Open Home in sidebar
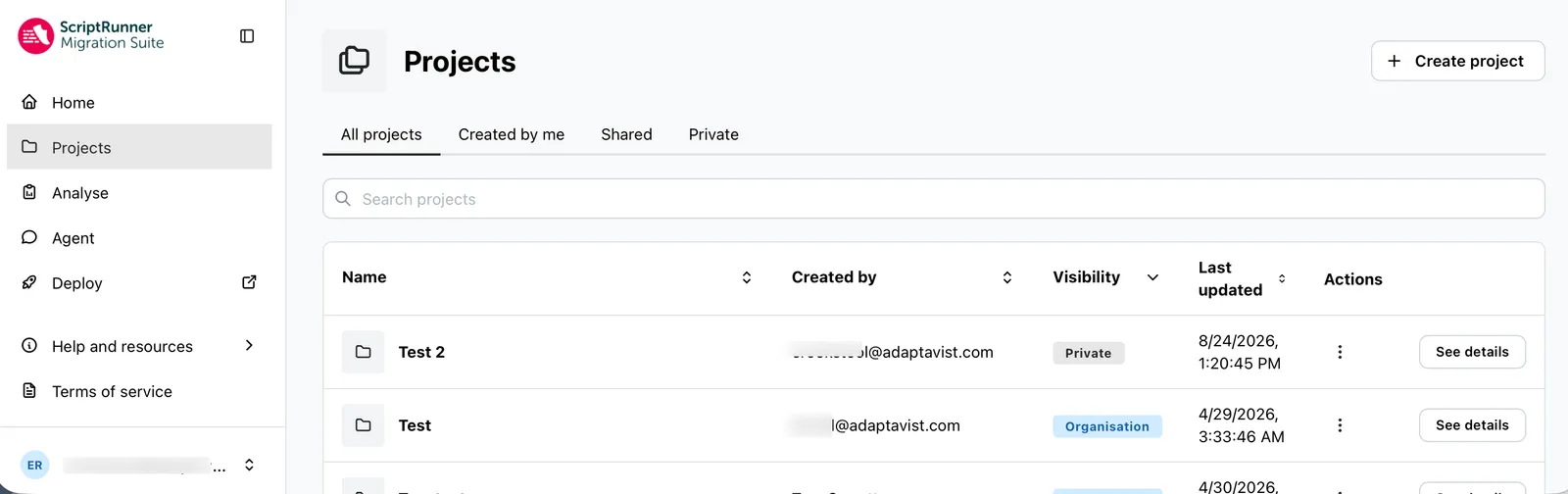The height and width of the screenshot is (494, 1568). [x=139, y=103]
